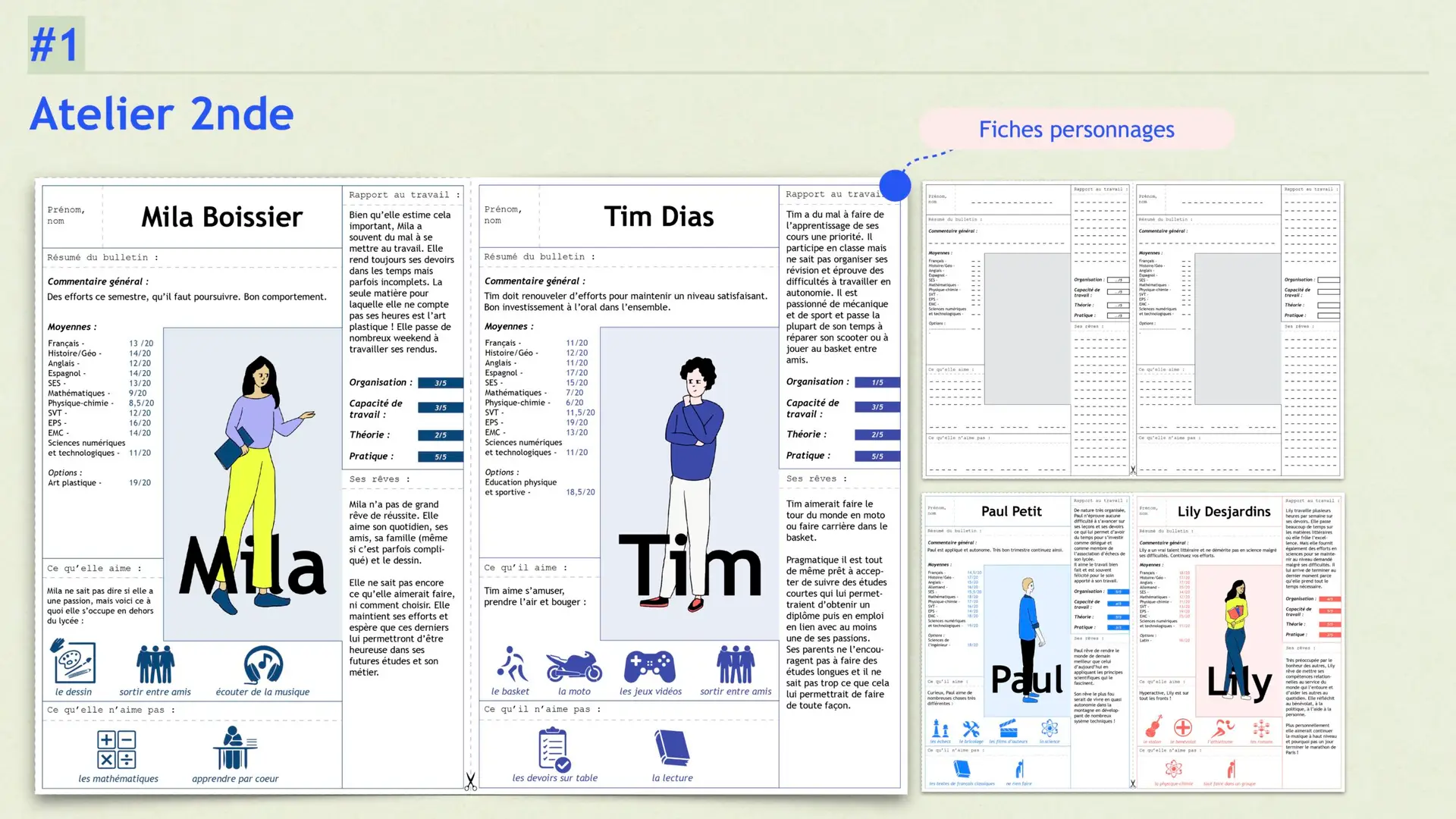Viewport: 1456px width, 819px height.
Task: Click the 'apprendre par coeur' desk icon
Action: pyautogui.click(x=234, y=748)
